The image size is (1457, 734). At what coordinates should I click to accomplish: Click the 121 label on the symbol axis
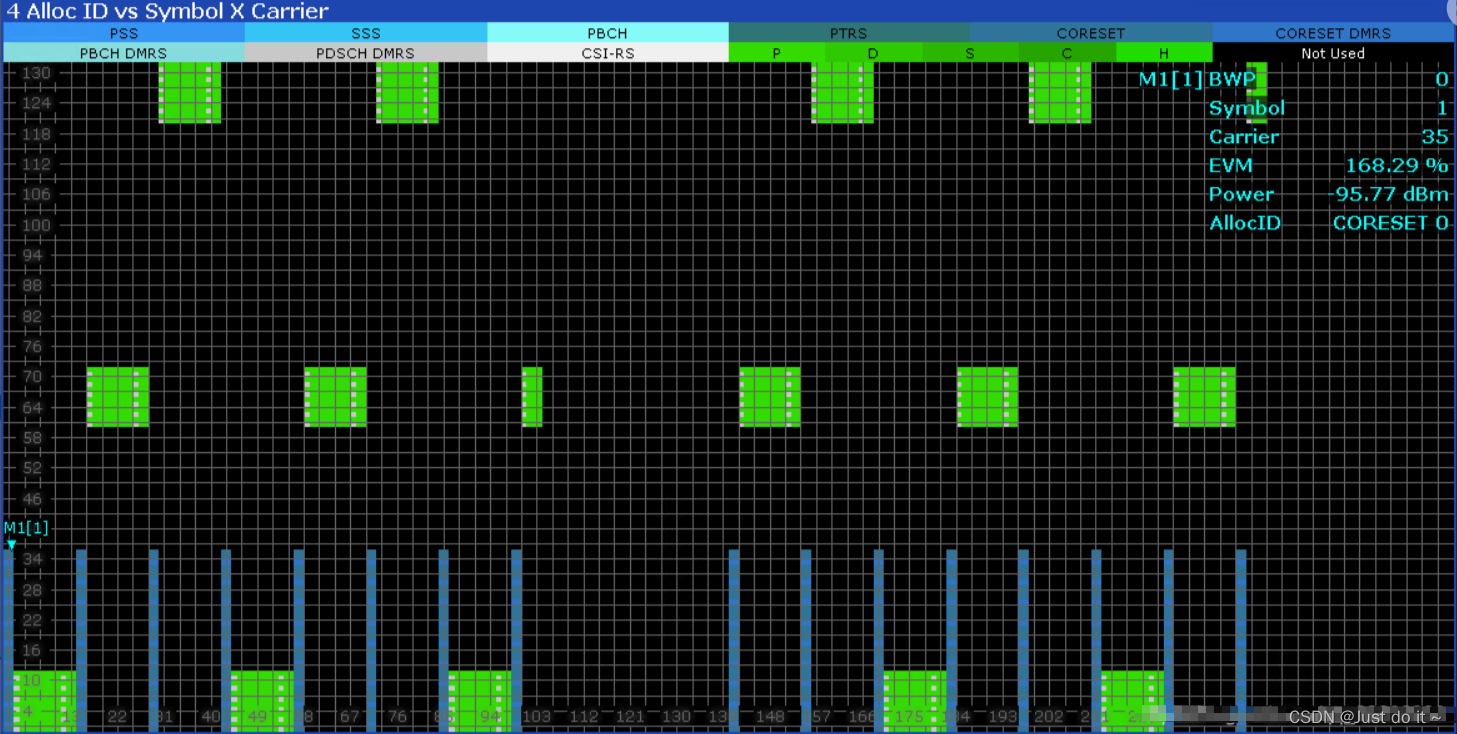[630, 717]
